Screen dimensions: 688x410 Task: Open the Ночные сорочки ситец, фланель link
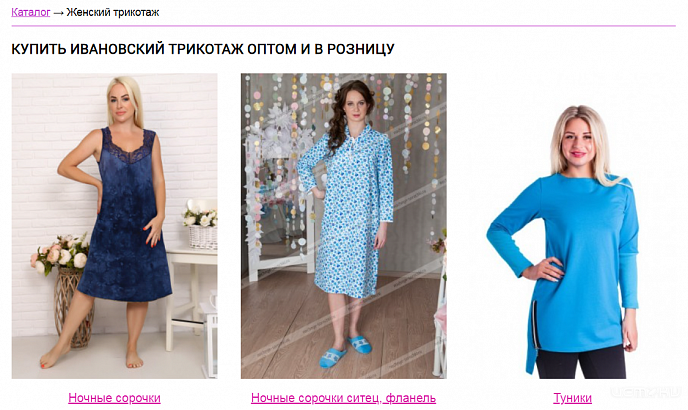[x=344, y=398]
